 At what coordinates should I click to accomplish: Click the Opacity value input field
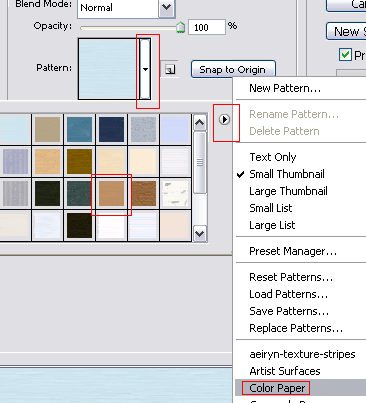(207, 27)
